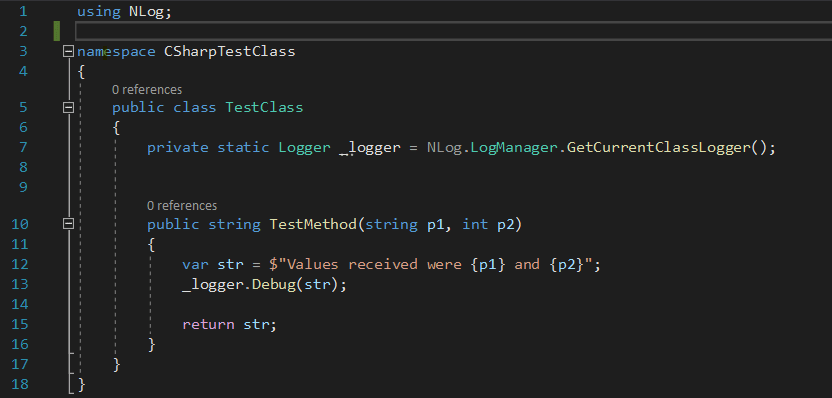Click the empty line 2 in editor
The image size is (832, 398).
454,31
